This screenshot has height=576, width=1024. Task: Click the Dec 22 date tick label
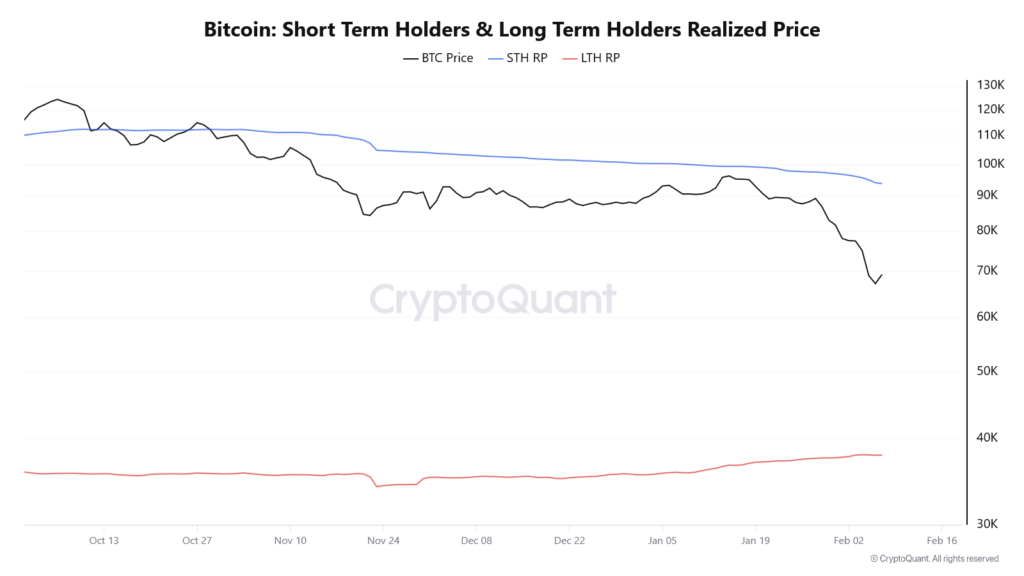click(569, 540)
